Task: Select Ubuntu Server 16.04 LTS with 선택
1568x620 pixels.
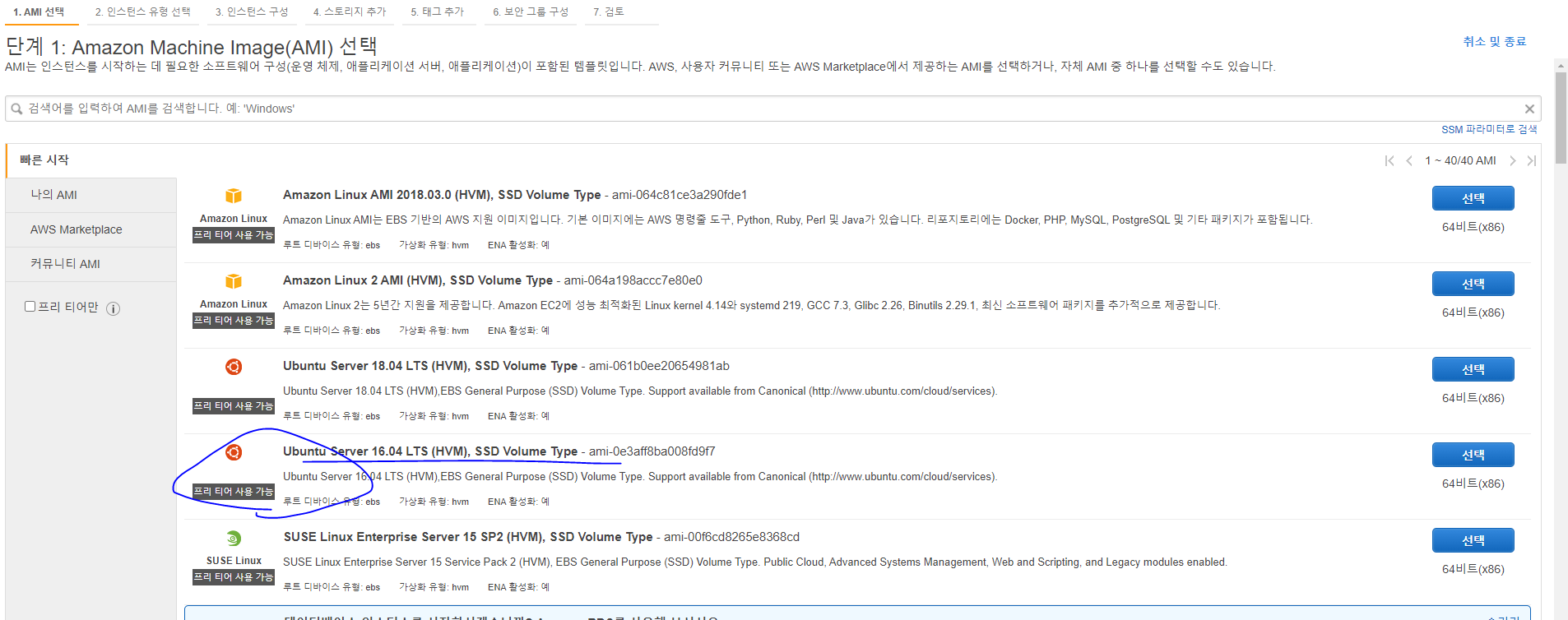Action: click(1473, 455)
